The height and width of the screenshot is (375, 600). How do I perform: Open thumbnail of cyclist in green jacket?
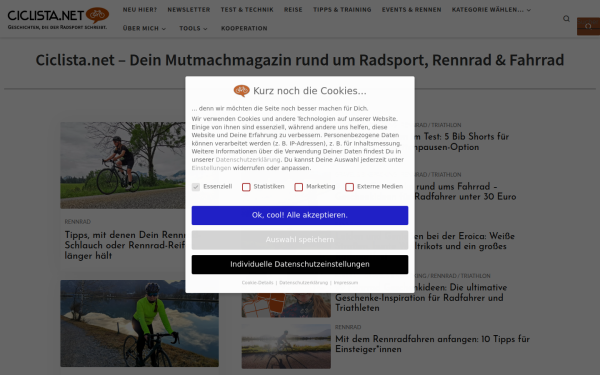pyautogui.click(x=139, y=323)
